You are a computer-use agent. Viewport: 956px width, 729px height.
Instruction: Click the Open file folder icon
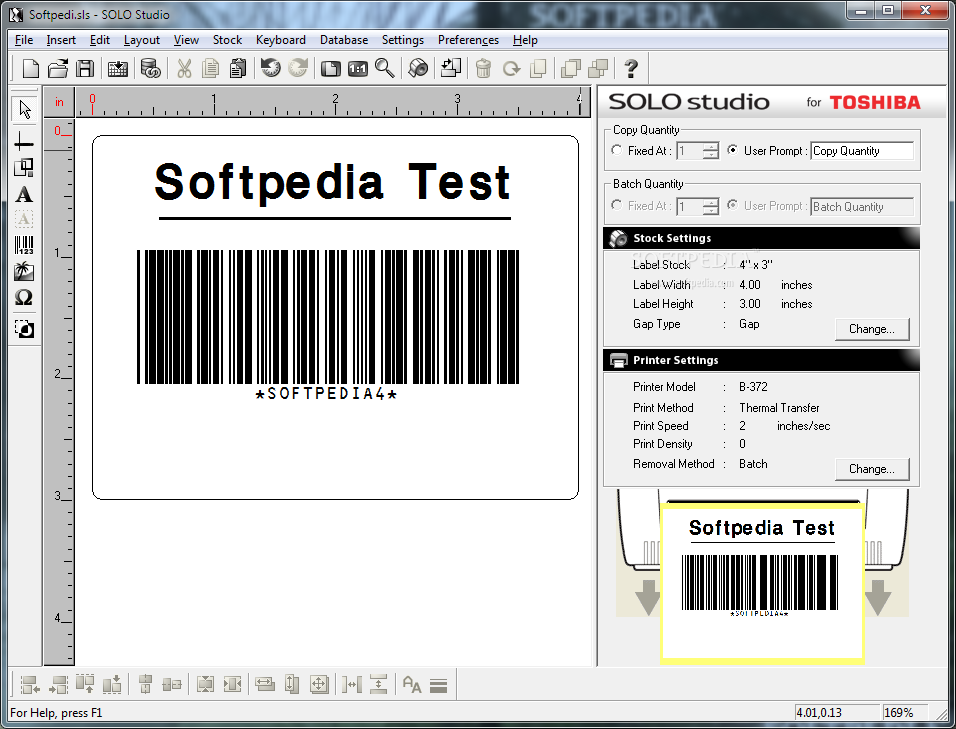[58, 68]
